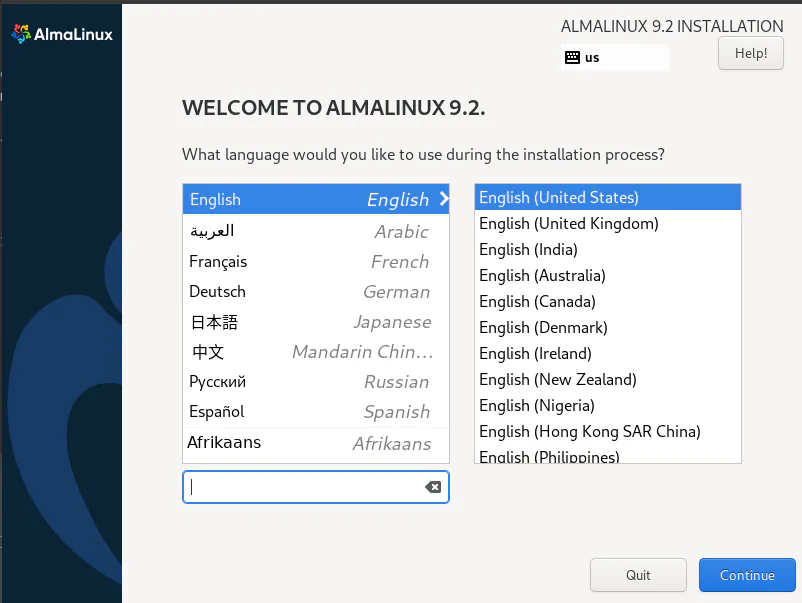Screen dimensions: 802x603
Task: Select English in the language list
Action: (316, 199)
